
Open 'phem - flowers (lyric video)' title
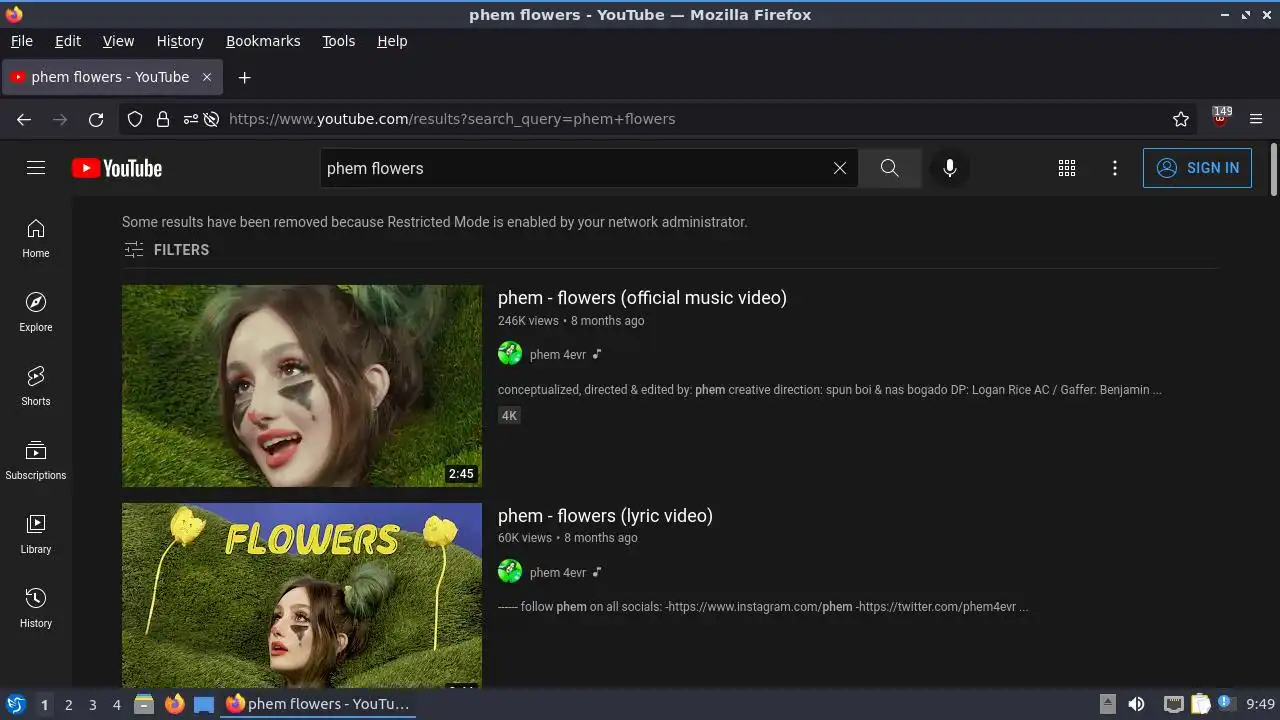click(605, 516)
